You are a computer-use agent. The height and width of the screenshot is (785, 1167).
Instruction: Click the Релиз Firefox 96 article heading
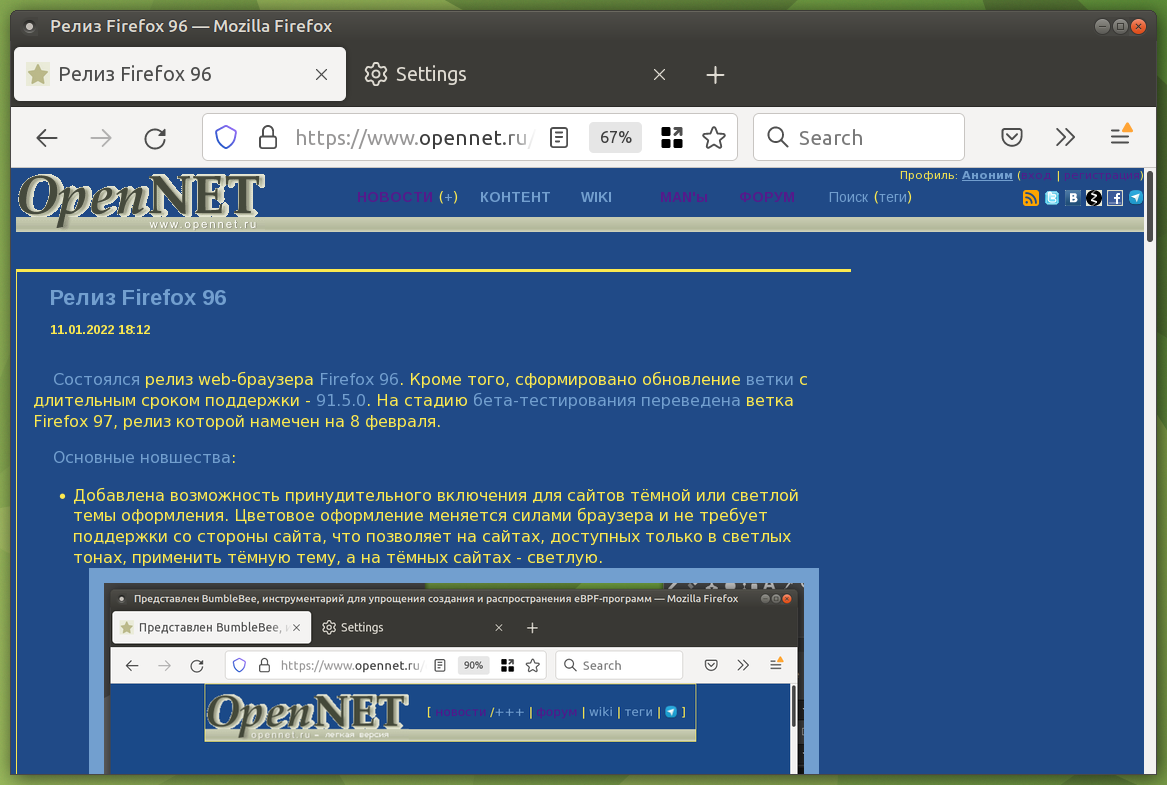coord(138,298)
